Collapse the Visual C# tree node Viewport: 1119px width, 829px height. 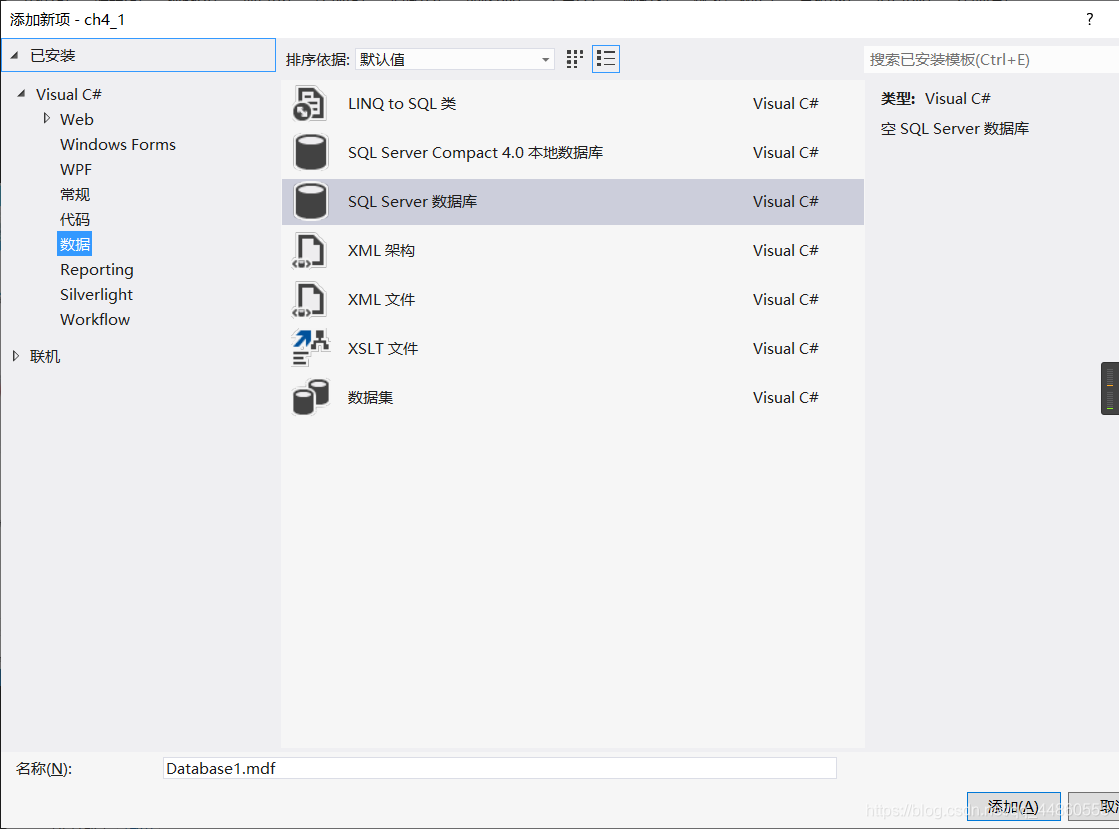tap(21, 93)
